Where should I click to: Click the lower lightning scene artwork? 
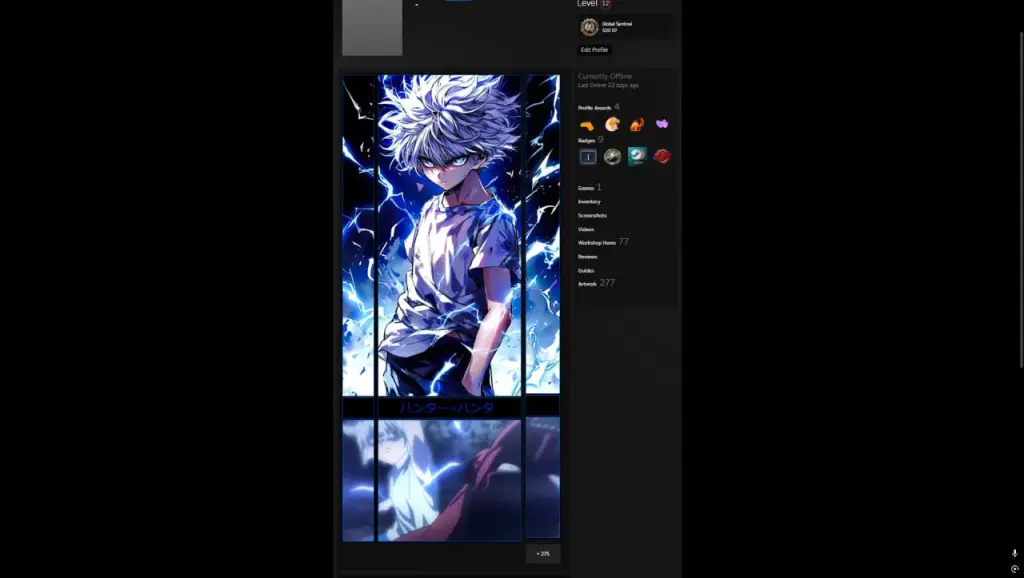pyautogui.click(x=451, y=480)
